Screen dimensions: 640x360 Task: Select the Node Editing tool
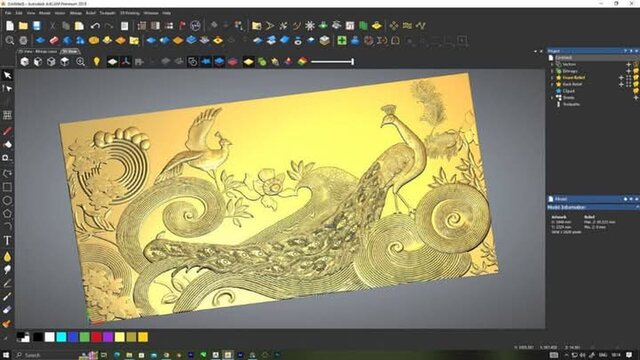click(7, 88)
